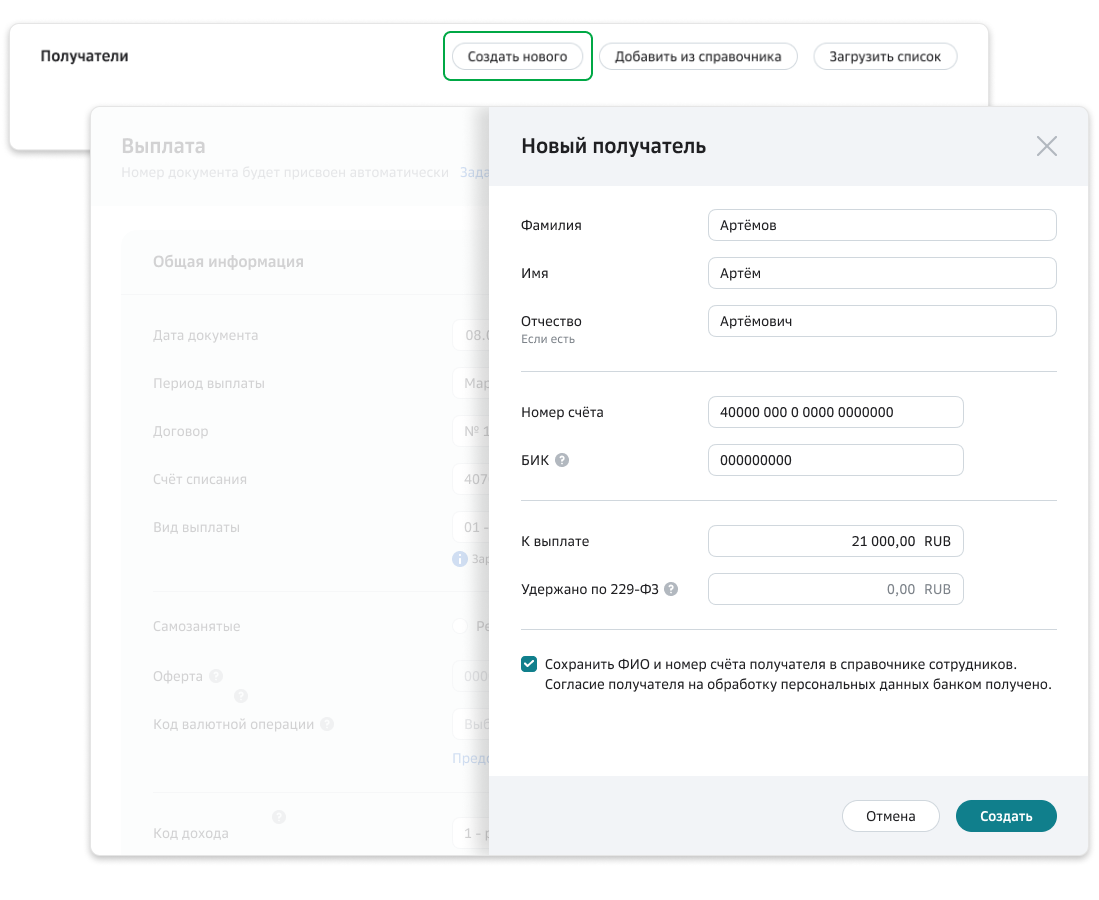Close the Новый получатель dialog with X
Screen dimensions: 1099x900
click(1046, 147)
